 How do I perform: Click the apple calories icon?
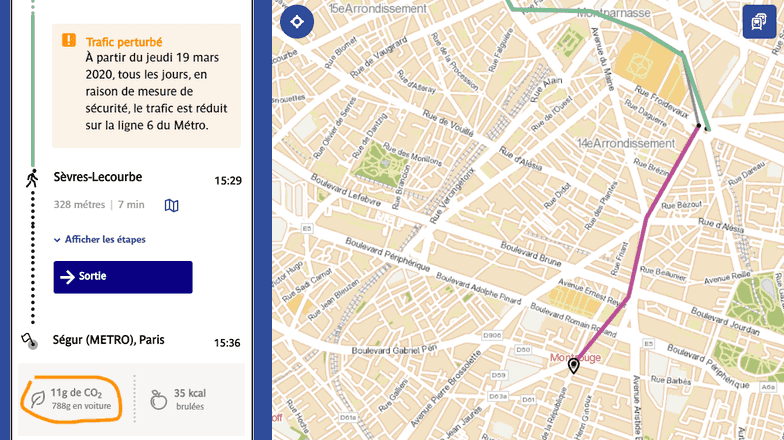point(157,400)
